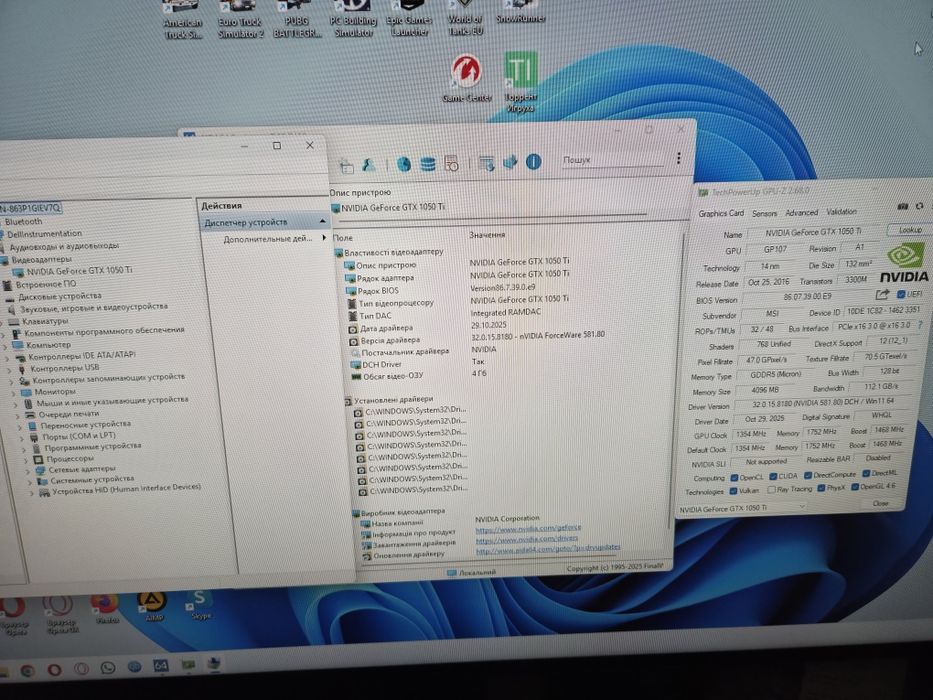Click GPU-Z refresh icon
The height and width of the screenshot is (700, 933).
(919, 206)
